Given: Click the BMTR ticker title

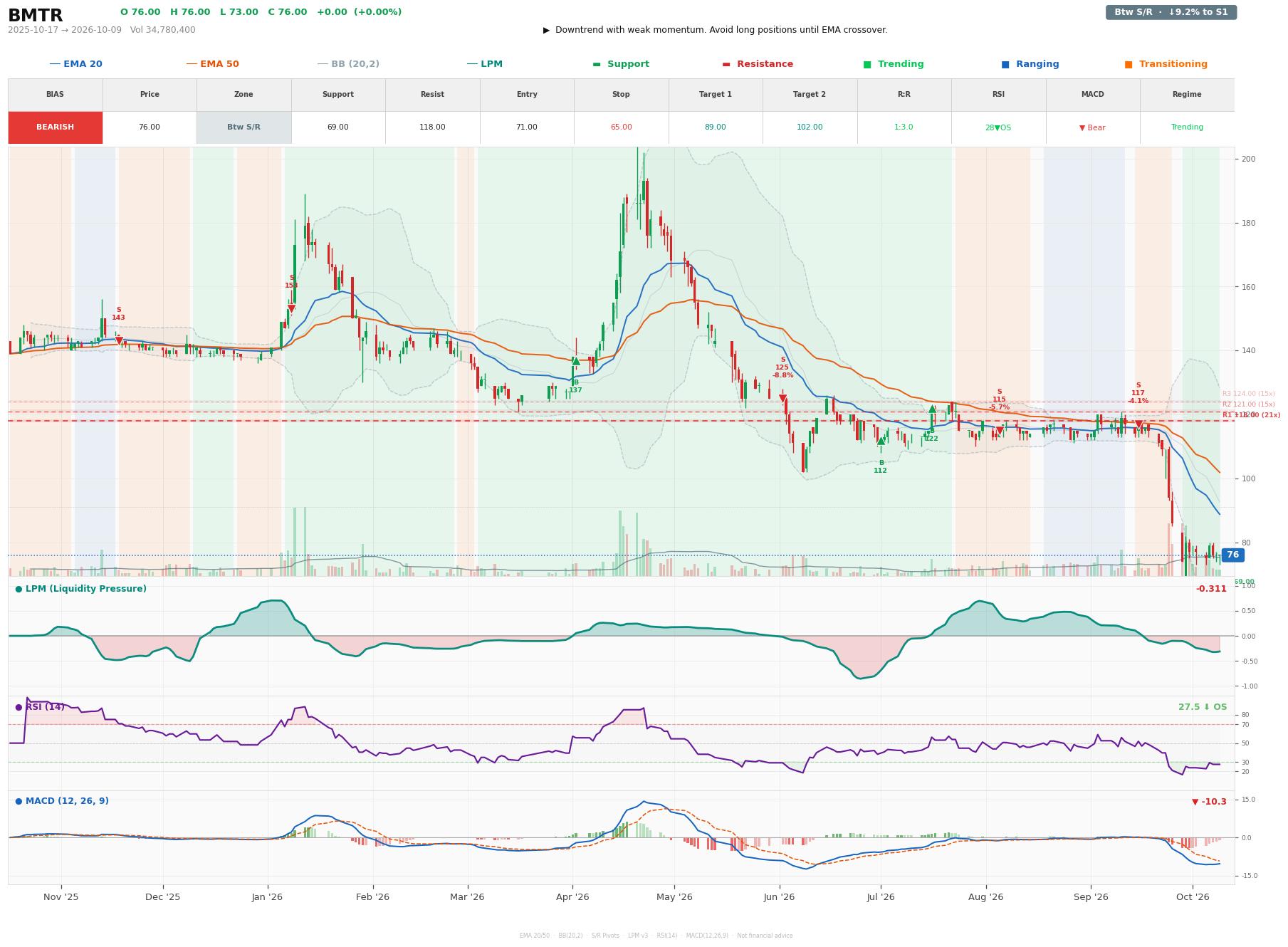Looking at the screenshot, I should tap(36, 16).
